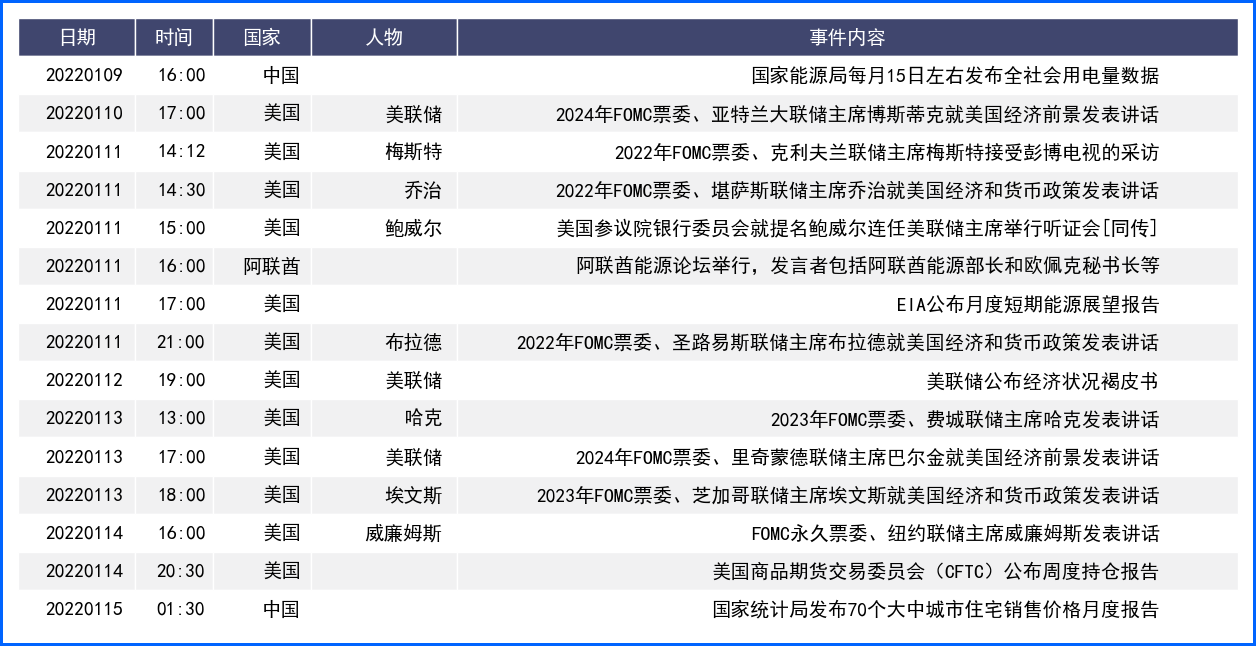The image size is (1256, 646).
Task: Select date cell 20220109
Action: (x=84, y=75)
